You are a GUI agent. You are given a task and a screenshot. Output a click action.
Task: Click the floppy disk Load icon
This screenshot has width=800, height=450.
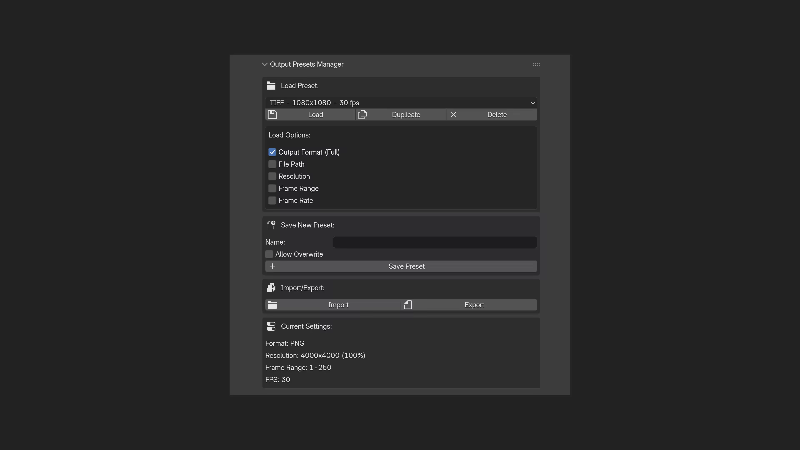coord(272,115)
